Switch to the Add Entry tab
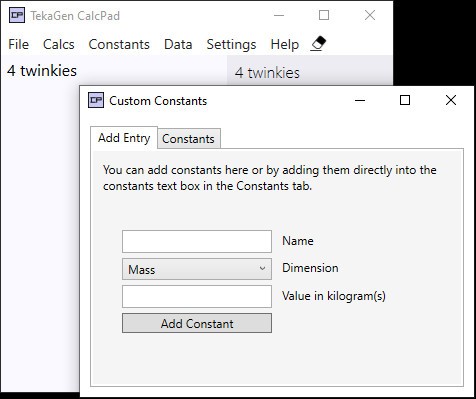476x399 pixels. 124,138
